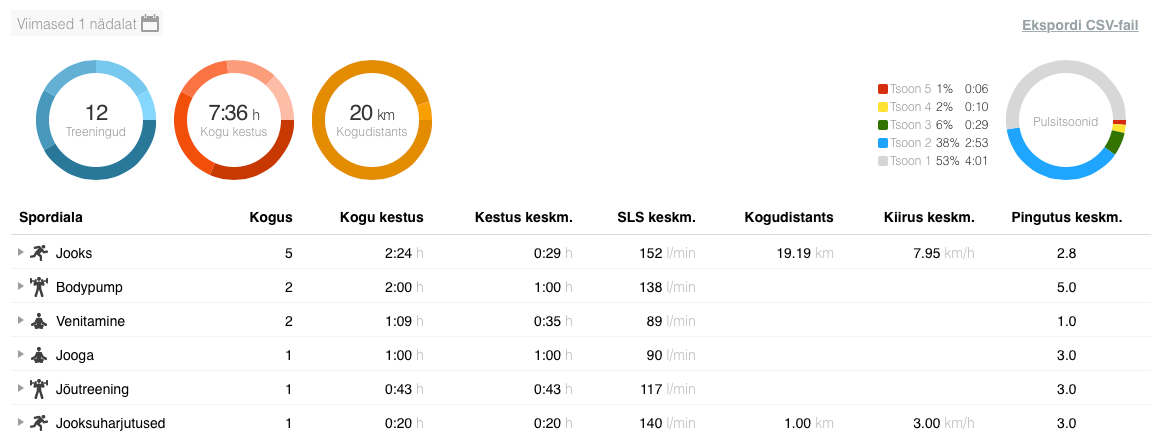The image size is (1171, 438).
Task: Click the Jooksuharjutused running icon
Action: 39,423
